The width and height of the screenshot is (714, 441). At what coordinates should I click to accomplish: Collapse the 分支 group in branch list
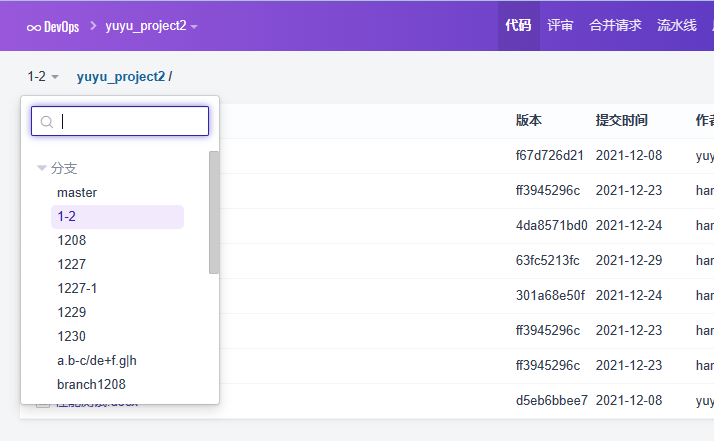42,168
